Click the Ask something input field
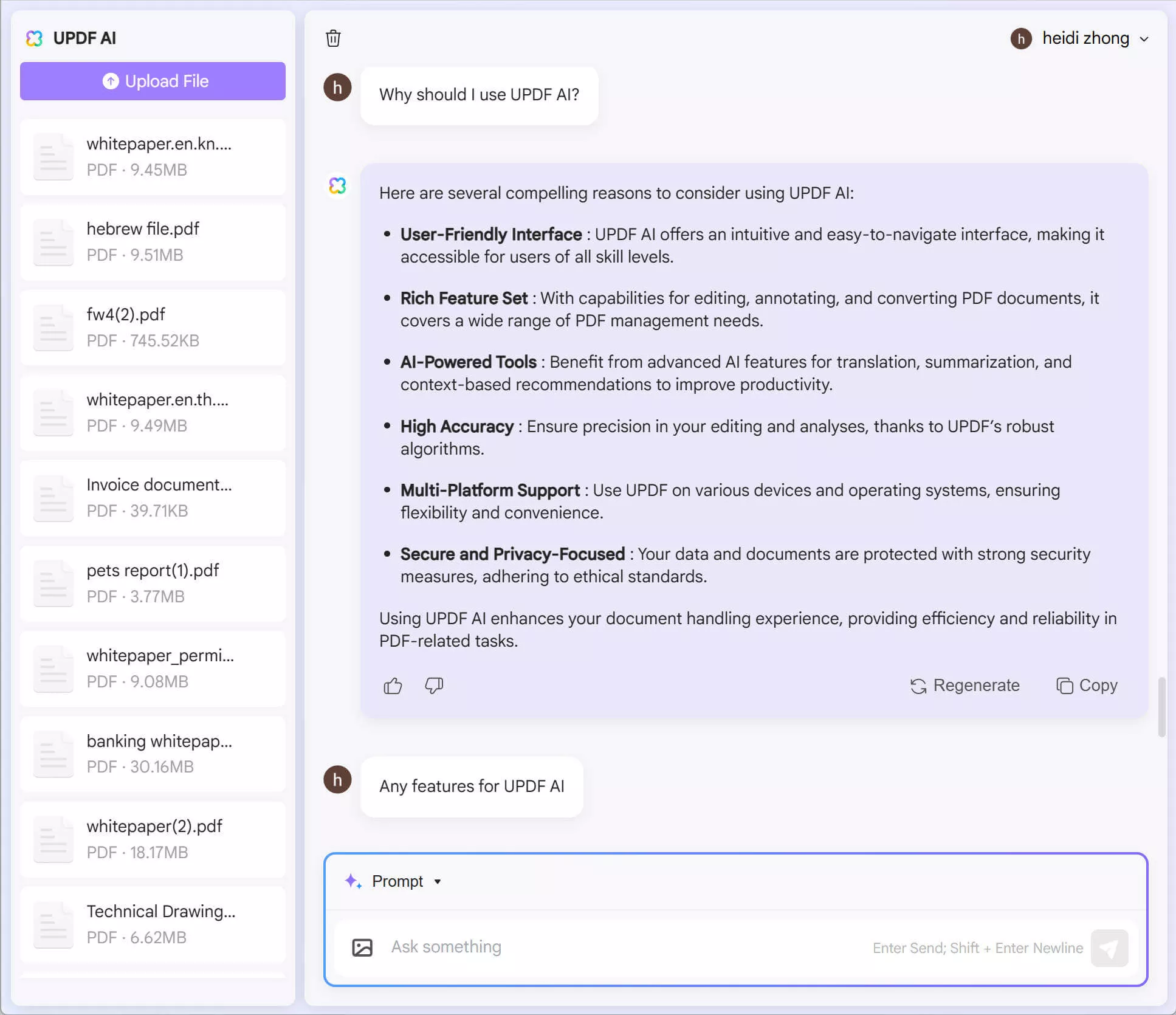The image size is (1176, 1015). tap(608, 946)
